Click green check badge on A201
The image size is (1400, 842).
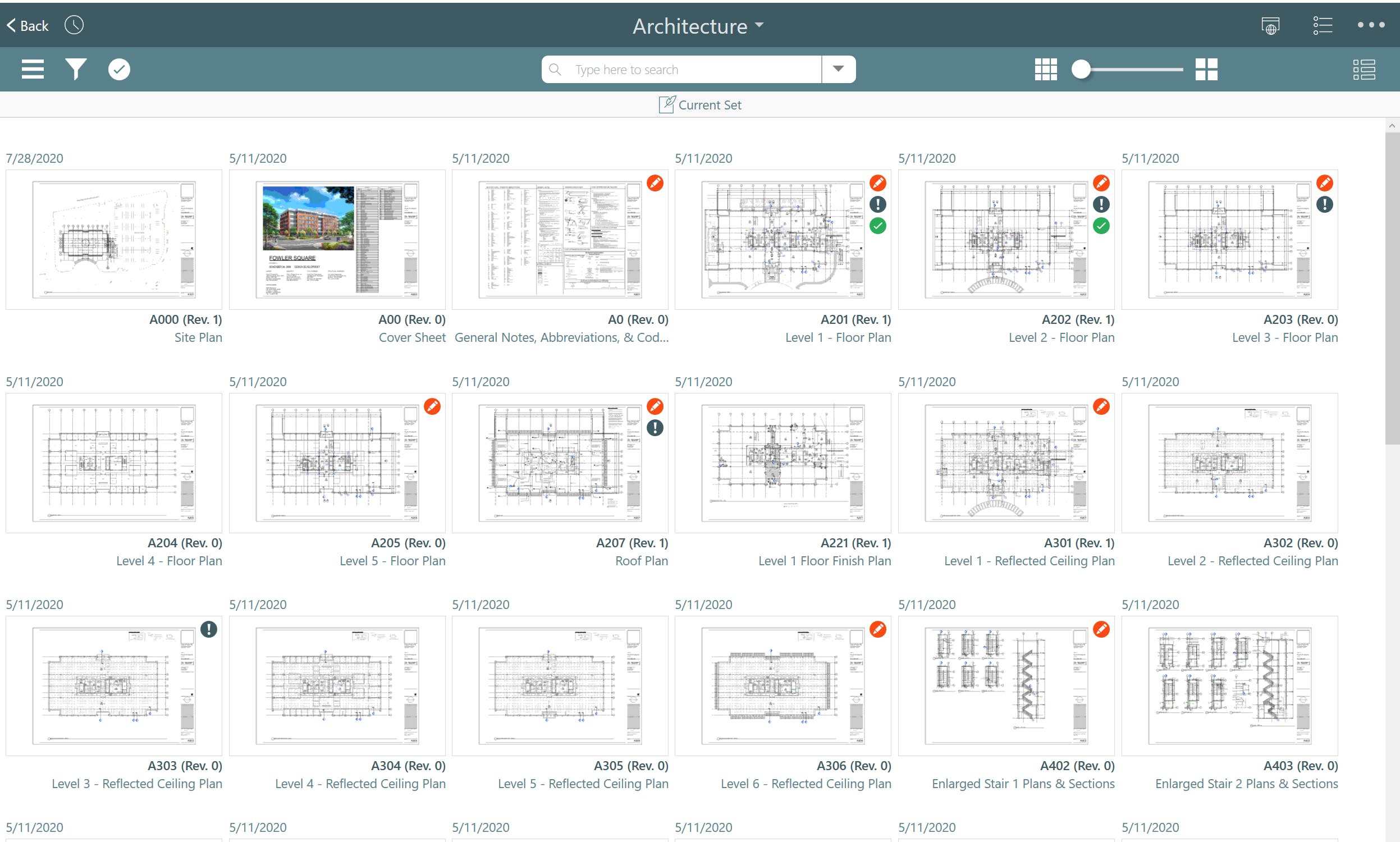[x=877, y=226]
